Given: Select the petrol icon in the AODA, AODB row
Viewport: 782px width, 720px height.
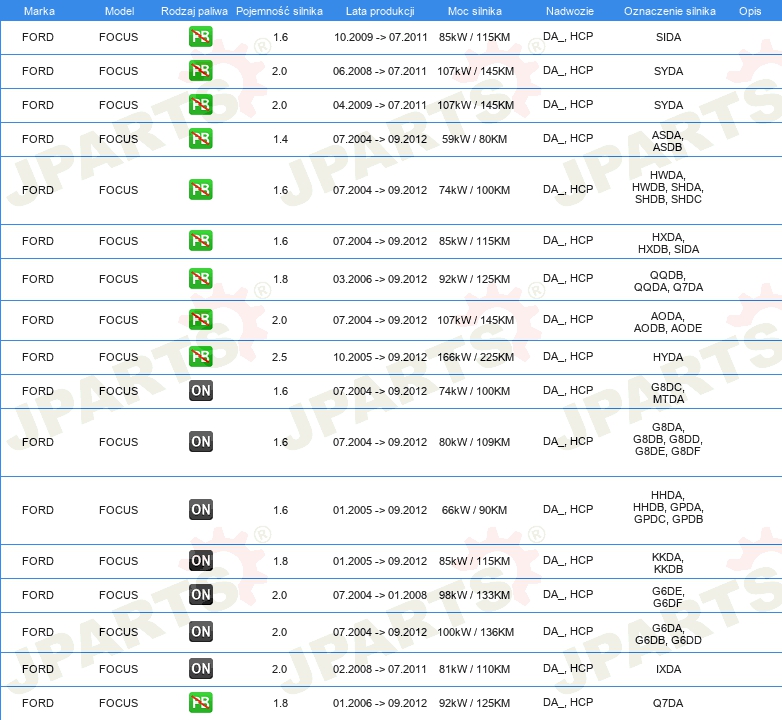Looking at the screenshot, I should click(x=200, y=320).
